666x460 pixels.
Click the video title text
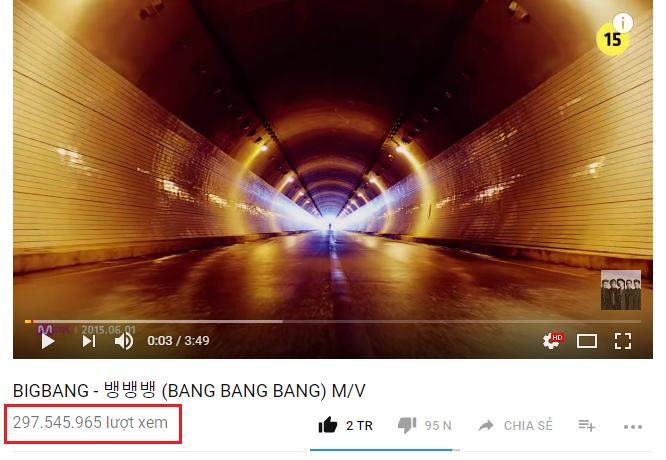[x=189, y=391]
